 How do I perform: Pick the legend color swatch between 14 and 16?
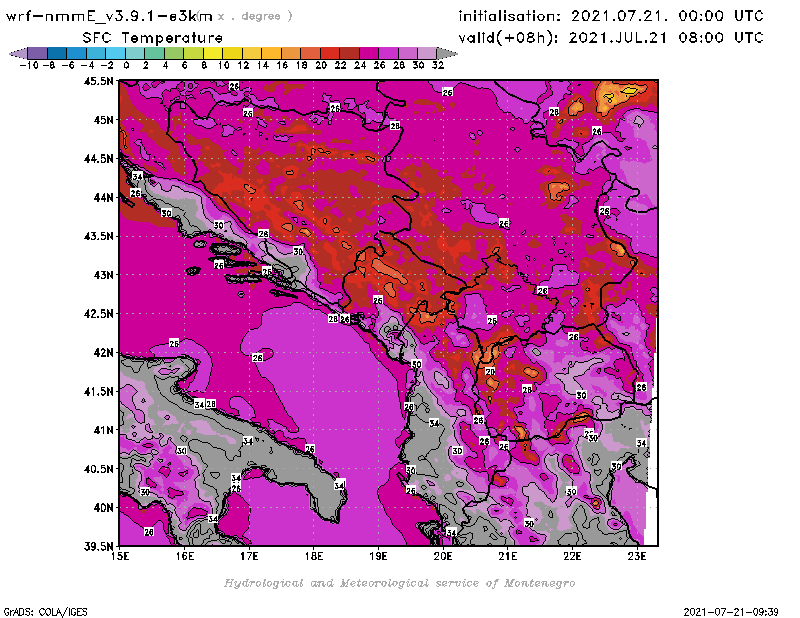[x=271, y=53]
